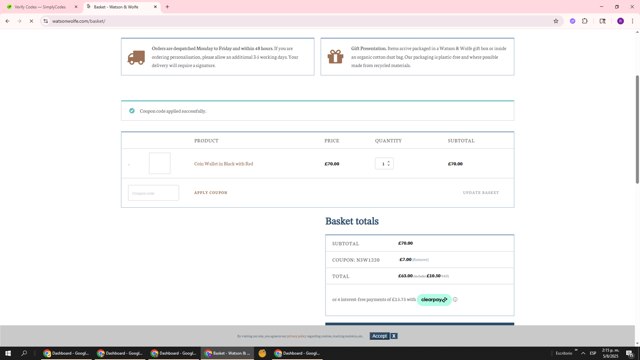Open the Chrome profile avatar
This screenshot has width=640, height=360.
620,21
